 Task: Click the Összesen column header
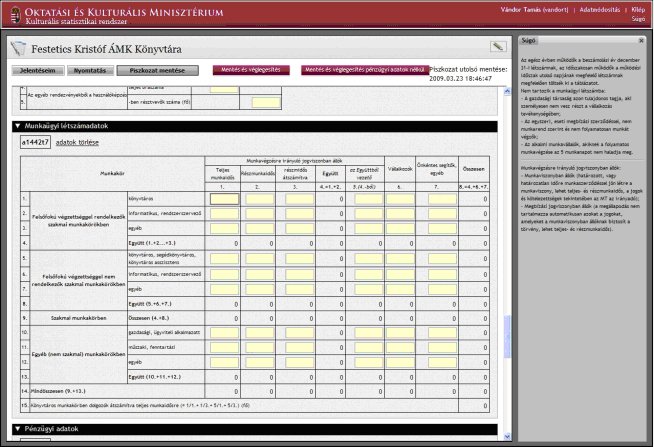pos(473,169)
